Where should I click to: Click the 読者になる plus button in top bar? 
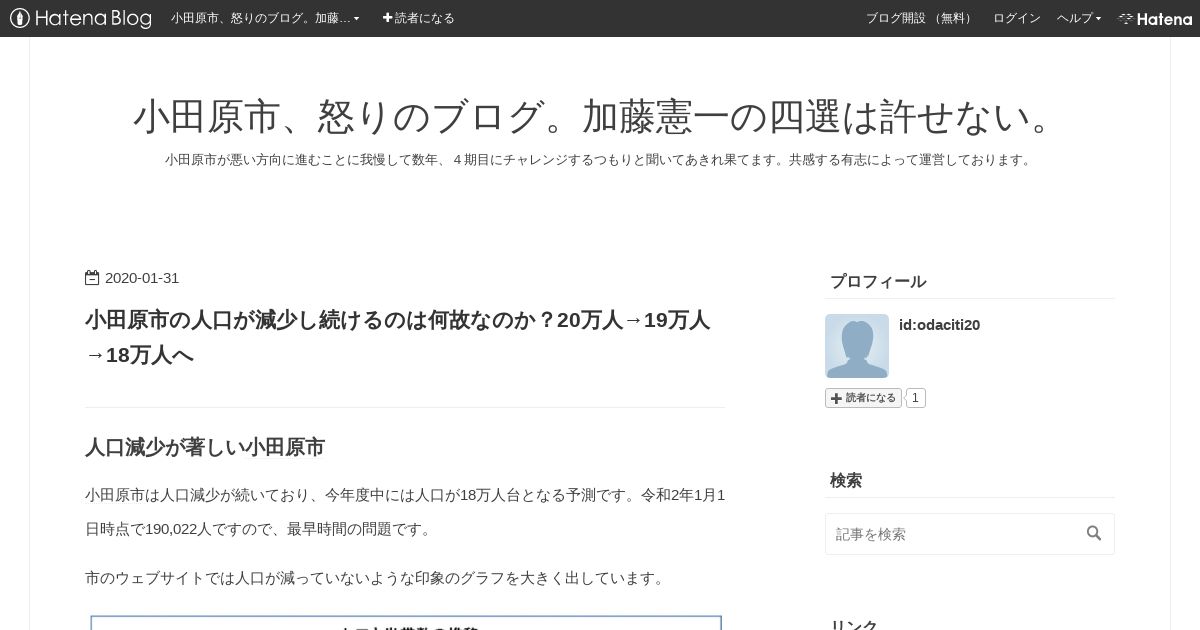(x=419, y=18)
